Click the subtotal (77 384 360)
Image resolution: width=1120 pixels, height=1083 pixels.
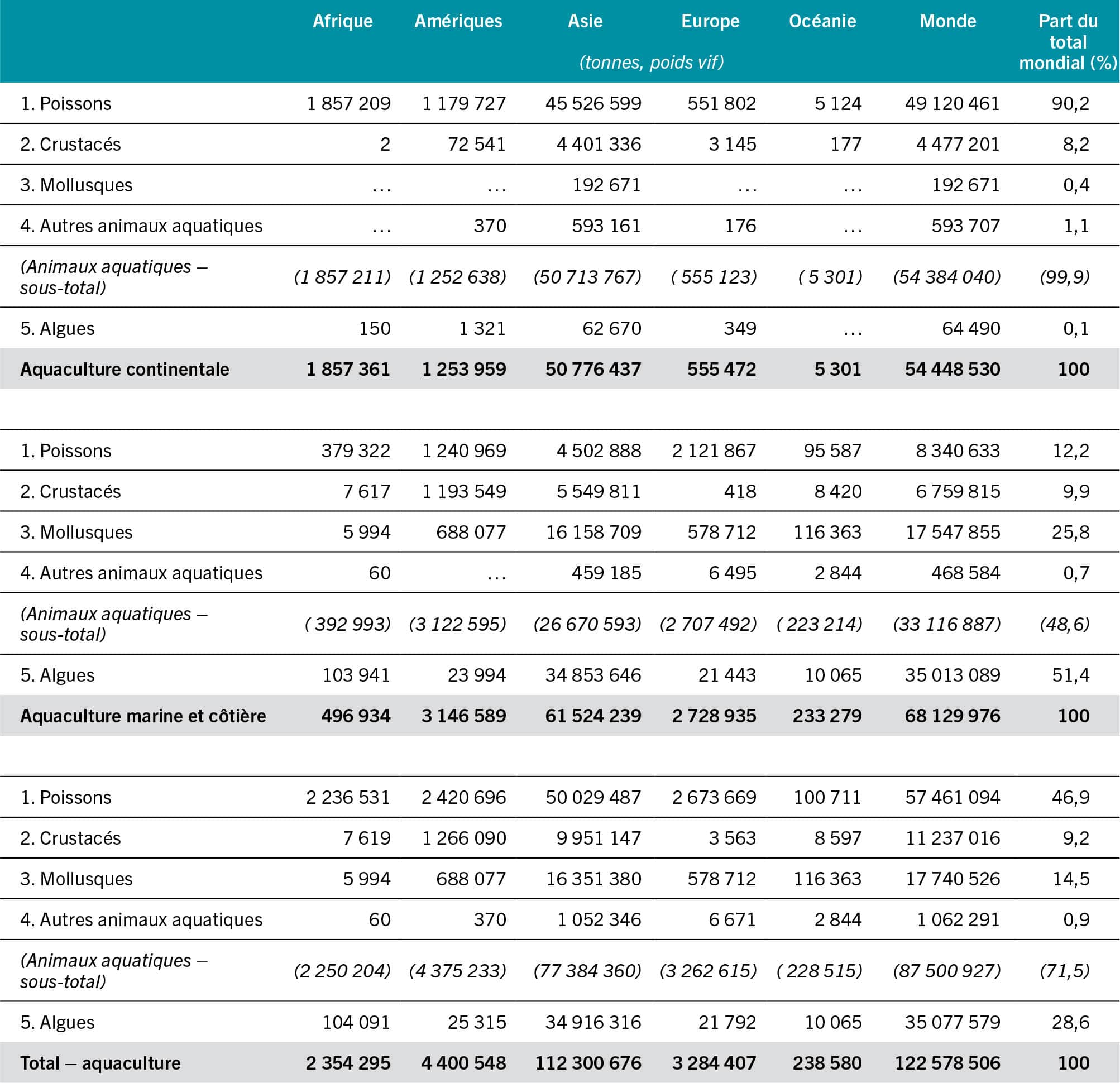click(x=587, y=971)
